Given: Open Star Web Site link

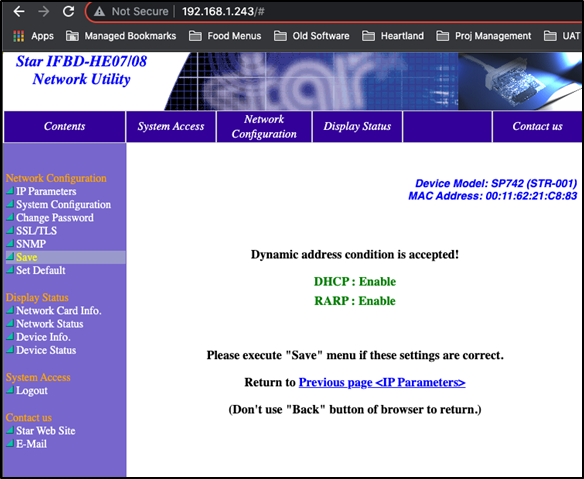Looking at the screenshot, I should [45, 431].
